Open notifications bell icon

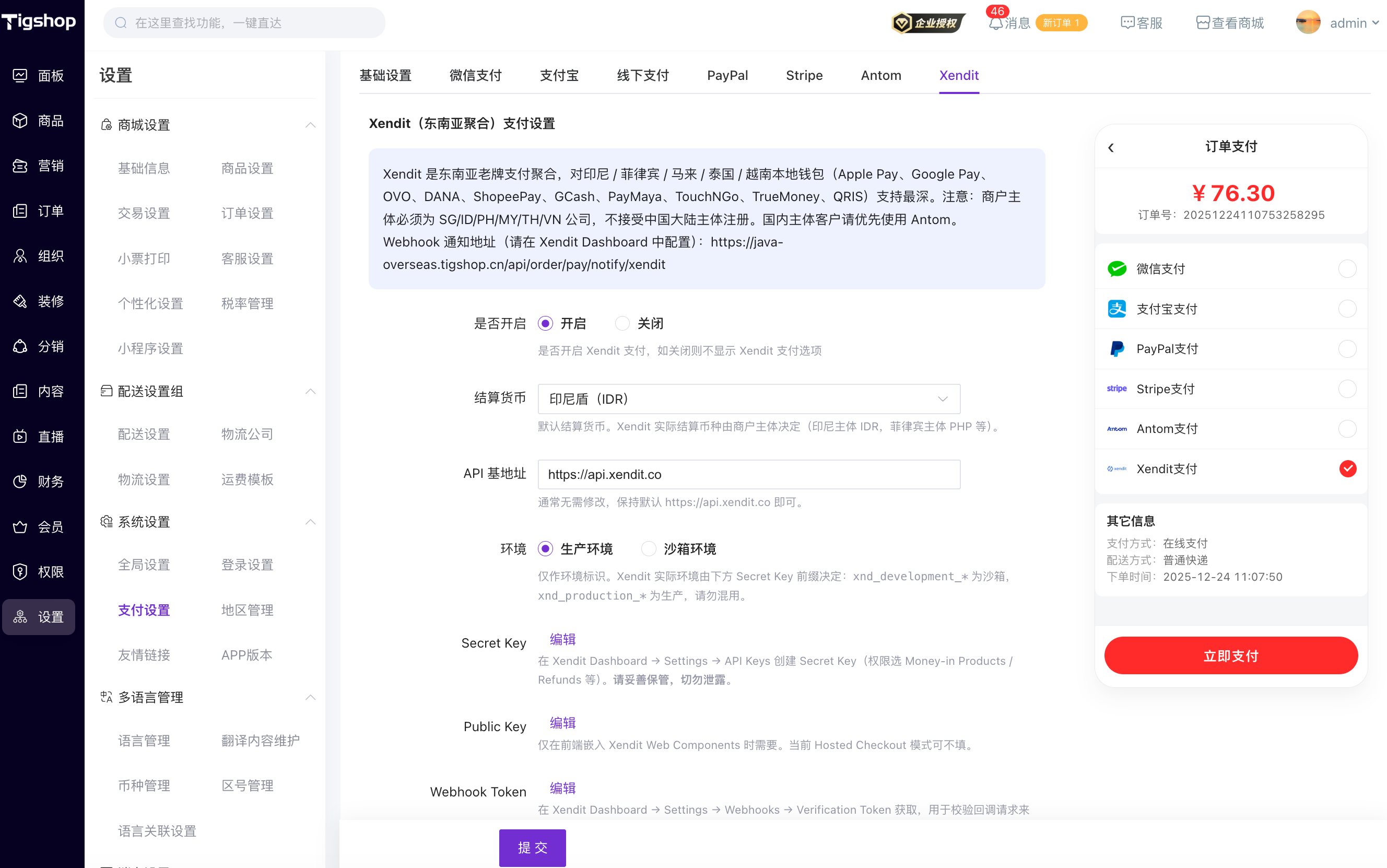tap(996, 23)
